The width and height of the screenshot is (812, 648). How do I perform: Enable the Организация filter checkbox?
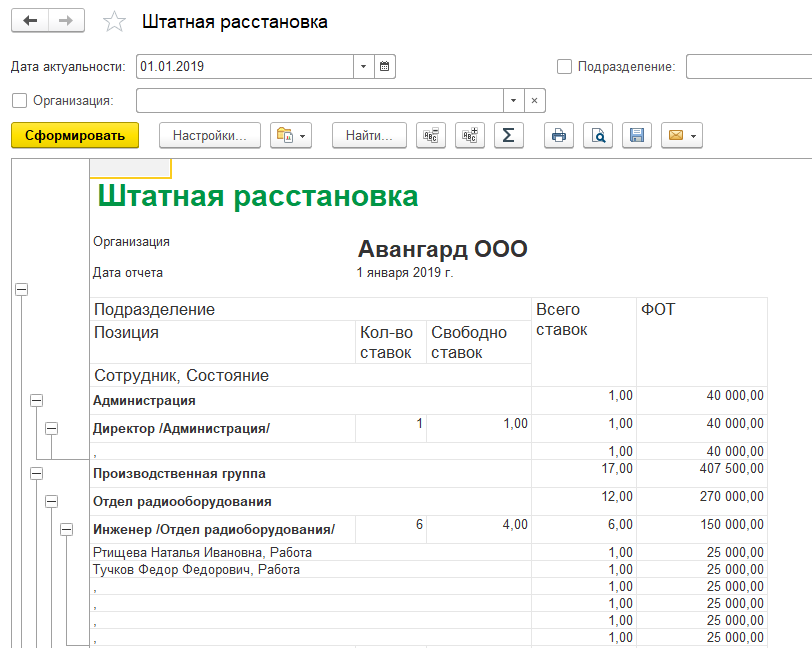click(x=19, y=100)
